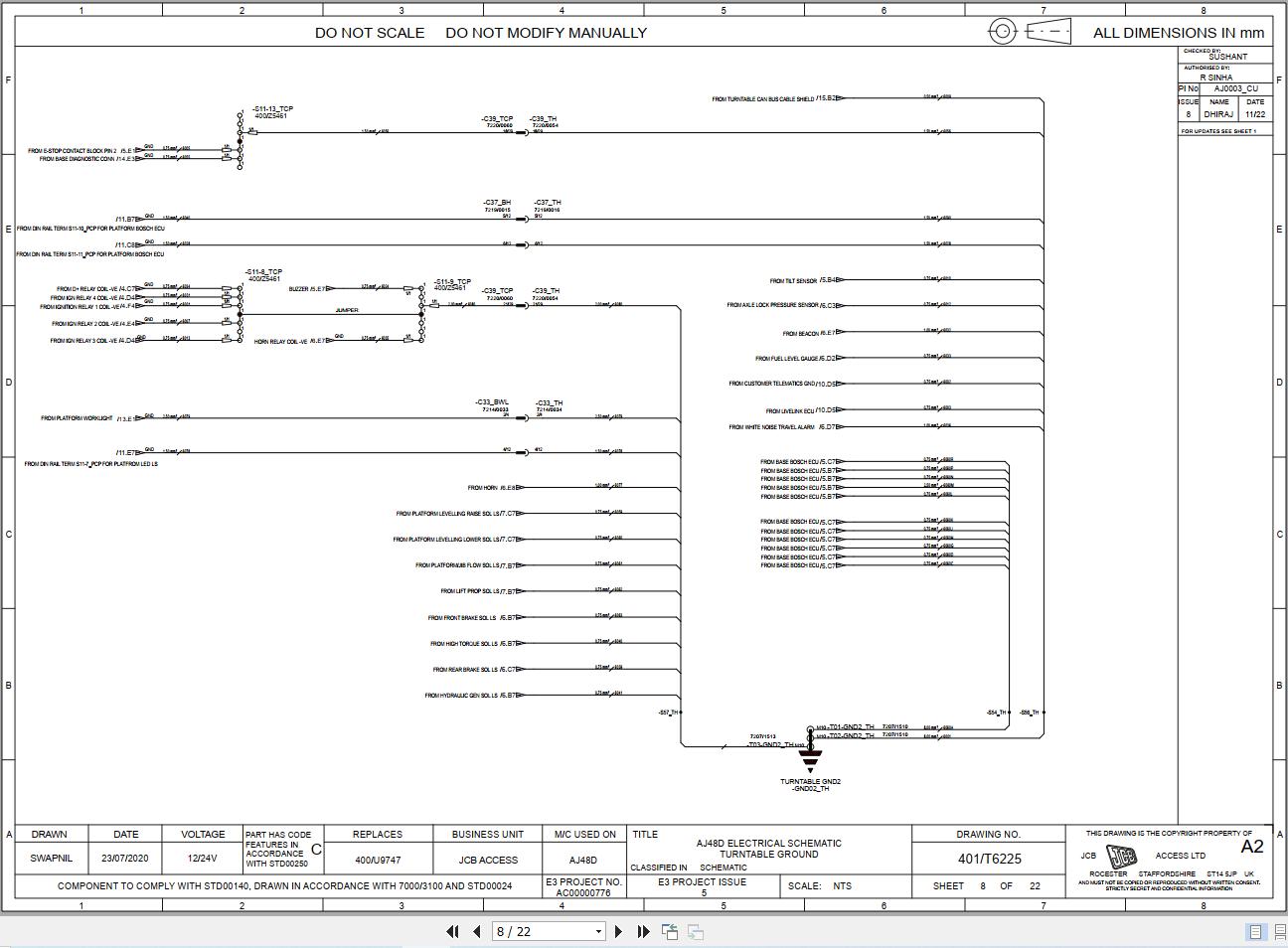The image size is (1288, 948).
Task: Click the paper size label A2
Action: pos(1252,847)
